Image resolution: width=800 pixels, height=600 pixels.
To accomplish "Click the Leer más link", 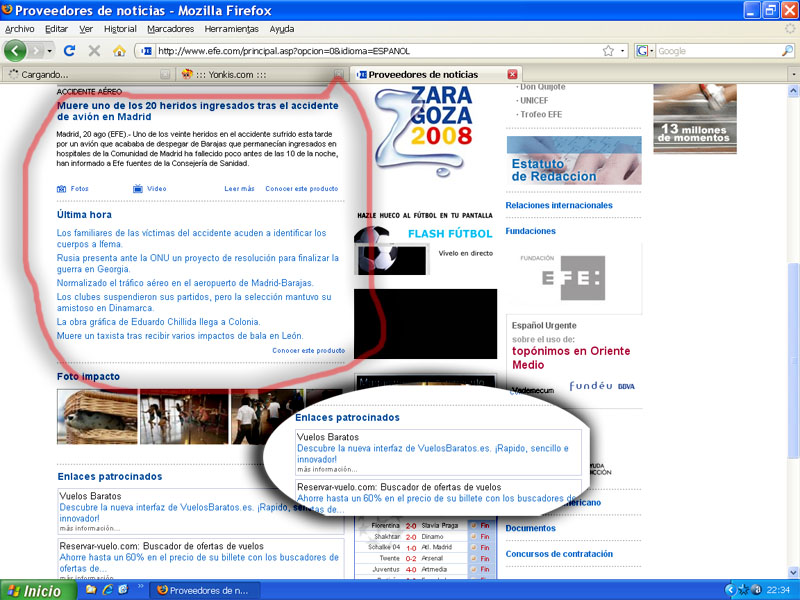I will pyautogui.click(x=239, y=188).
